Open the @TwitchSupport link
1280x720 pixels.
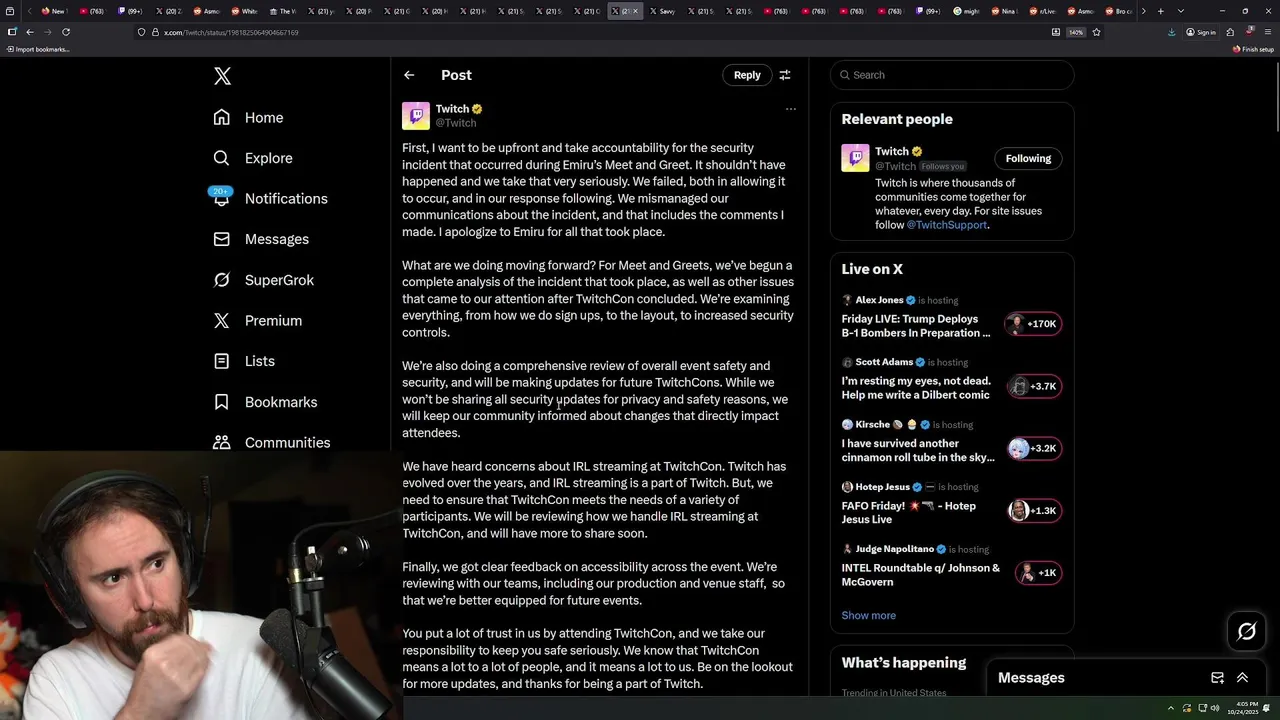tap(946, 225)
